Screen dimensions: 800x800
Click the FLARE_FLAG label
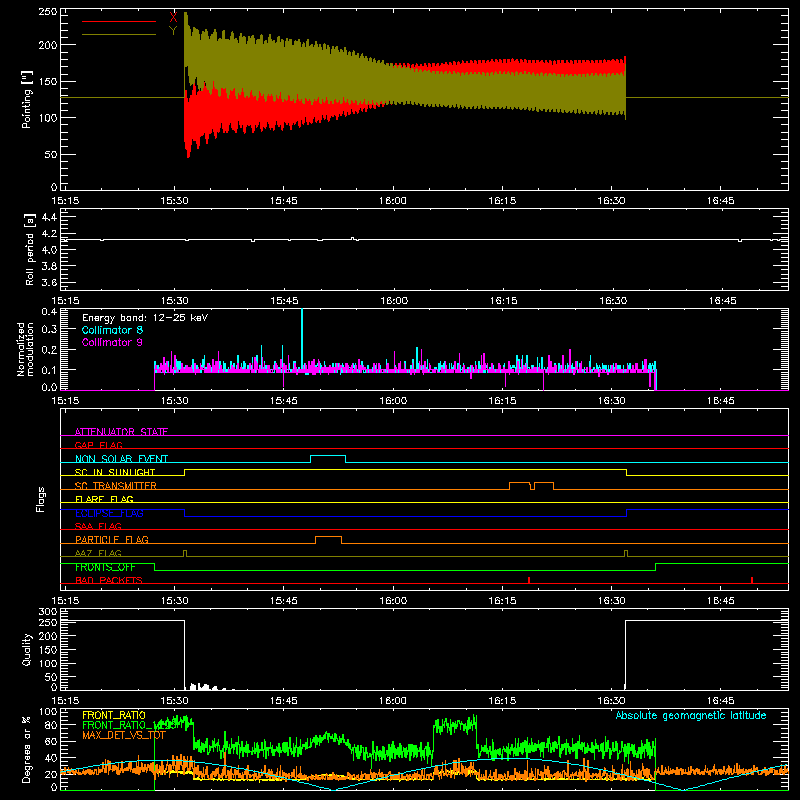point(104,499)
